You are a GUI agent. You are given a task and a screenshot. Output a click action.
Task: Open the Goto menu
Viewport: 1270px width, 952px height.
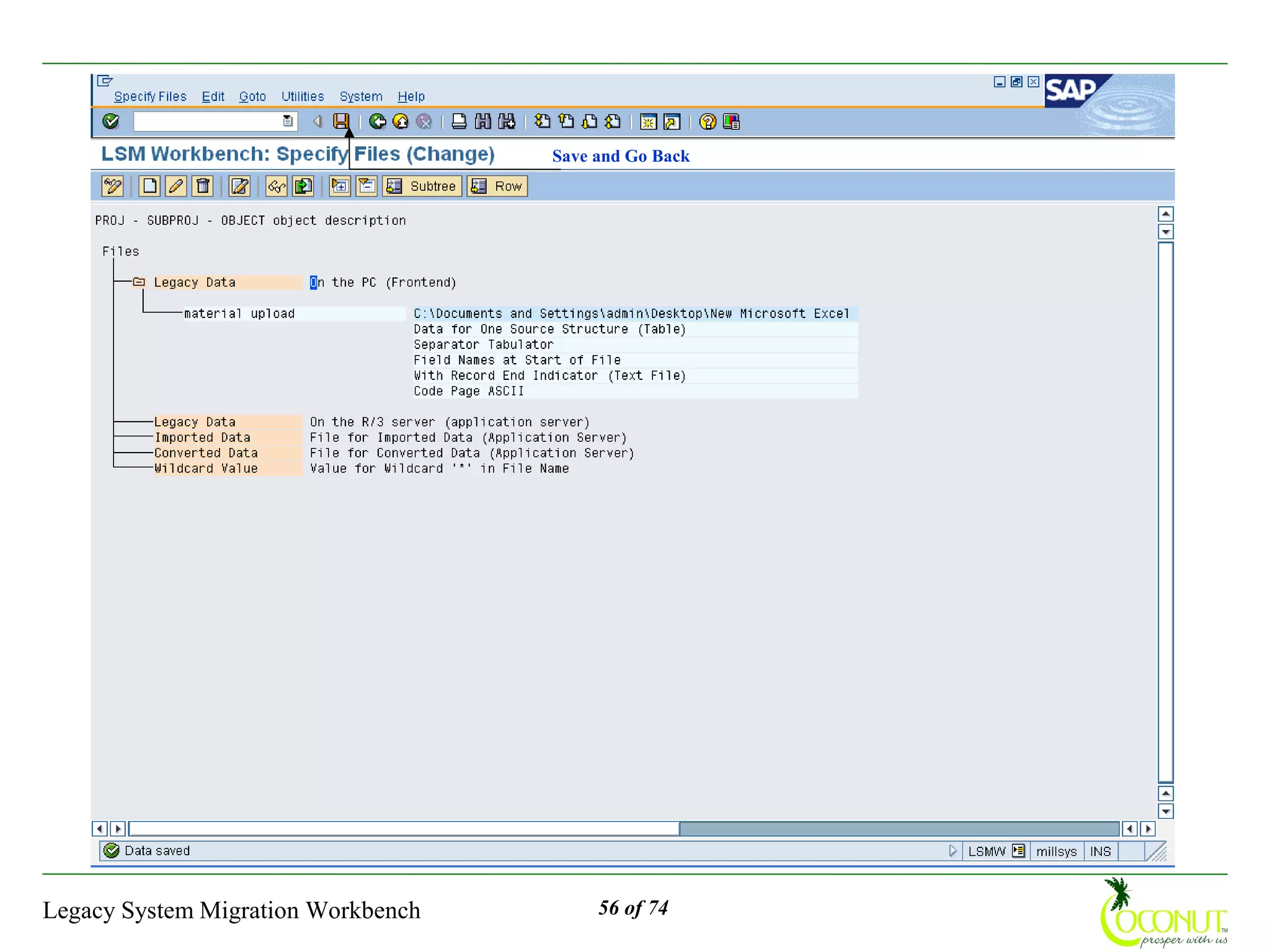click(x=252, y=97)
